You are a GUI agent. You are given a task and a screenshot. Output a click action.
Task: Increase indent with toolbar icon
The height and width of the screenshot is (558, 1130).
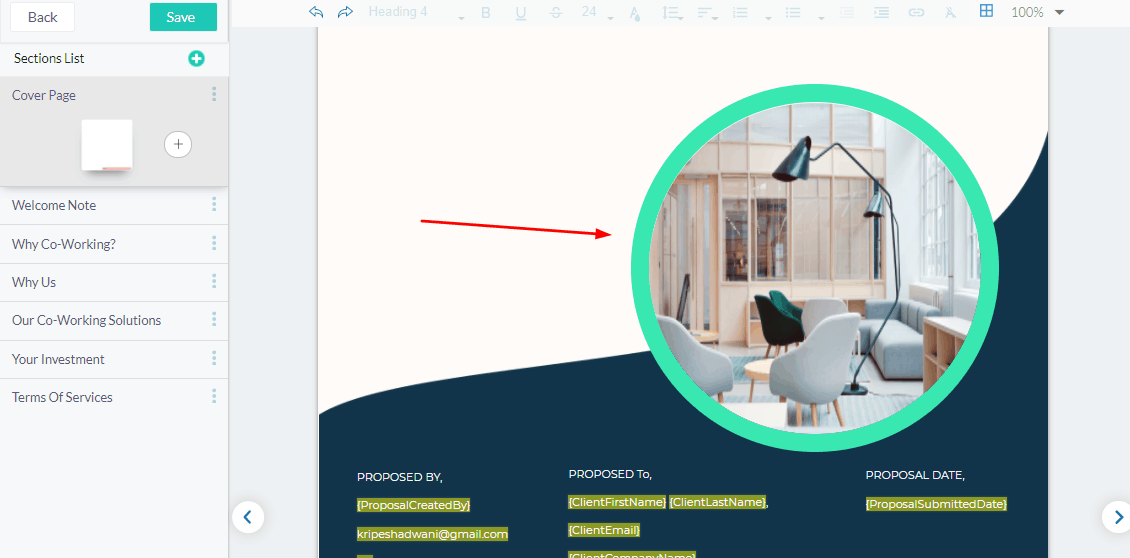(x=881, y=12)
